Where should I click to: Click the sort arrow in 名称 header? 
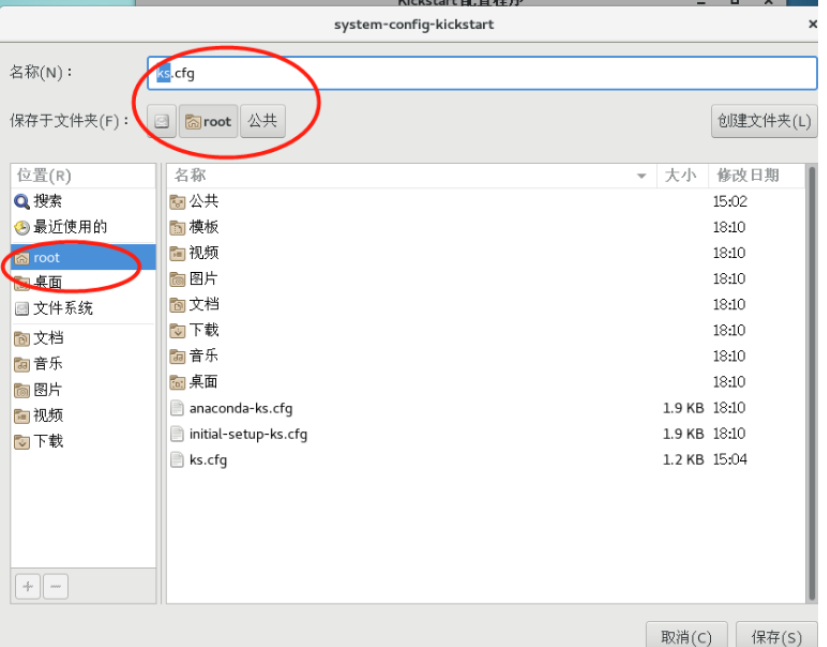pos(641,176)
